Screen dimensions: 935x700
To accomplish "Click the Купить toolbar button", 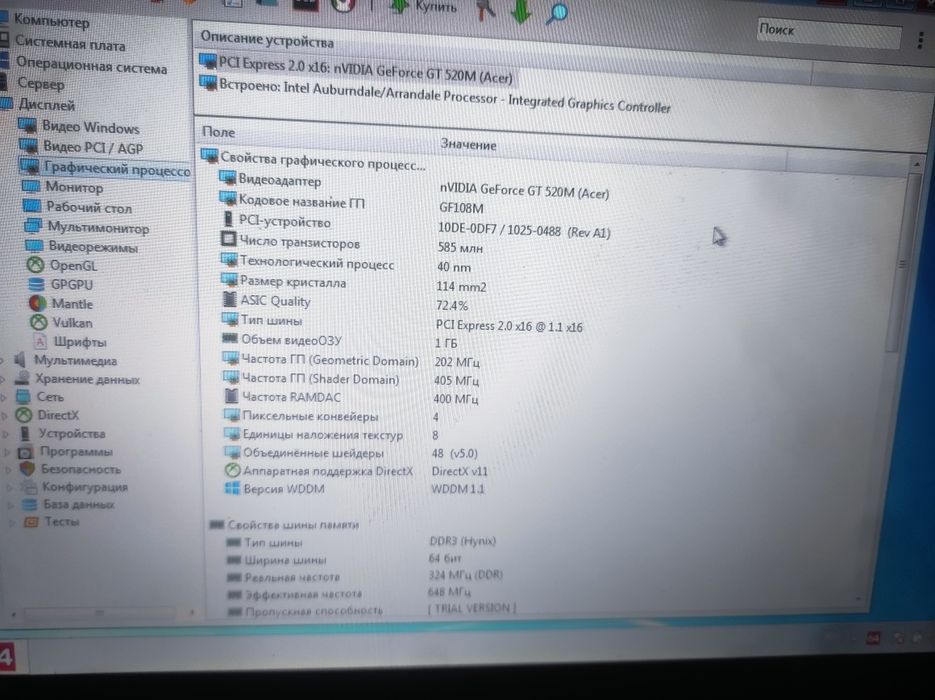I will click(x=425, y=7).
